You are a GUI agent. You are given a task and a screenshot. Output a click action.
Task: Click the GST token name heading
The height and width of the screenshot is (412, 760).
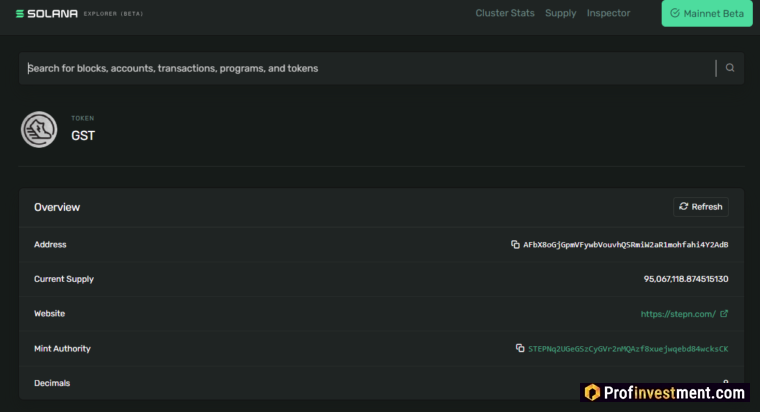coord(83,136)
